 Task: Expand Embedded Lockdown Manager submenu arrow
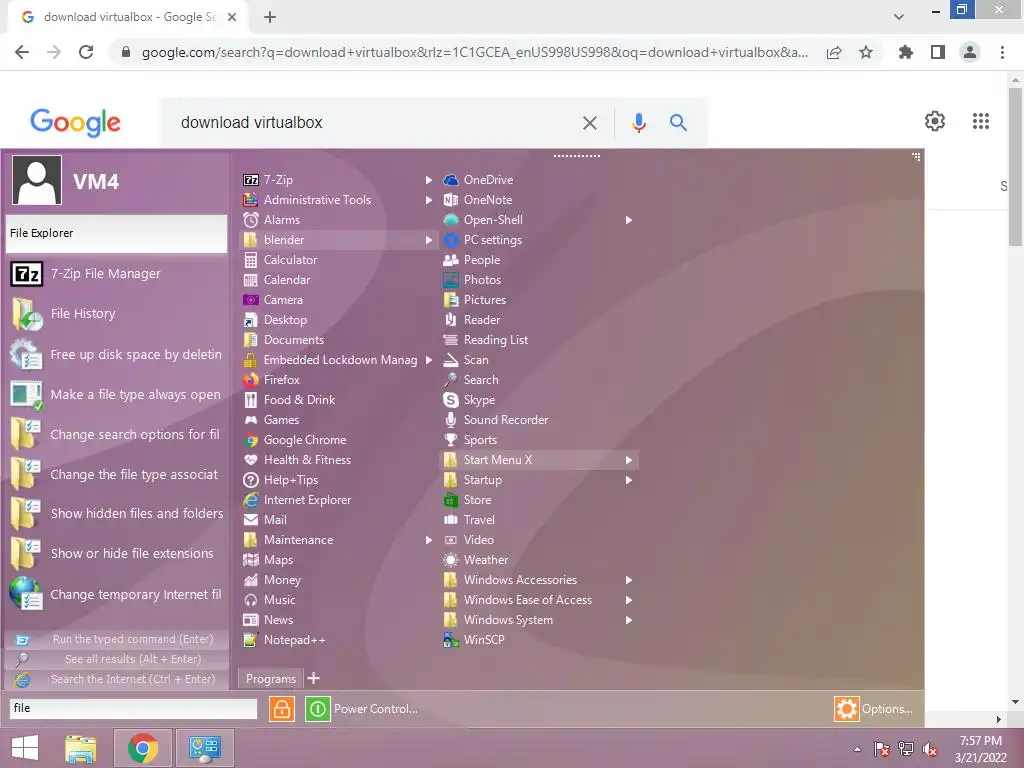click(x=428, y=360)
